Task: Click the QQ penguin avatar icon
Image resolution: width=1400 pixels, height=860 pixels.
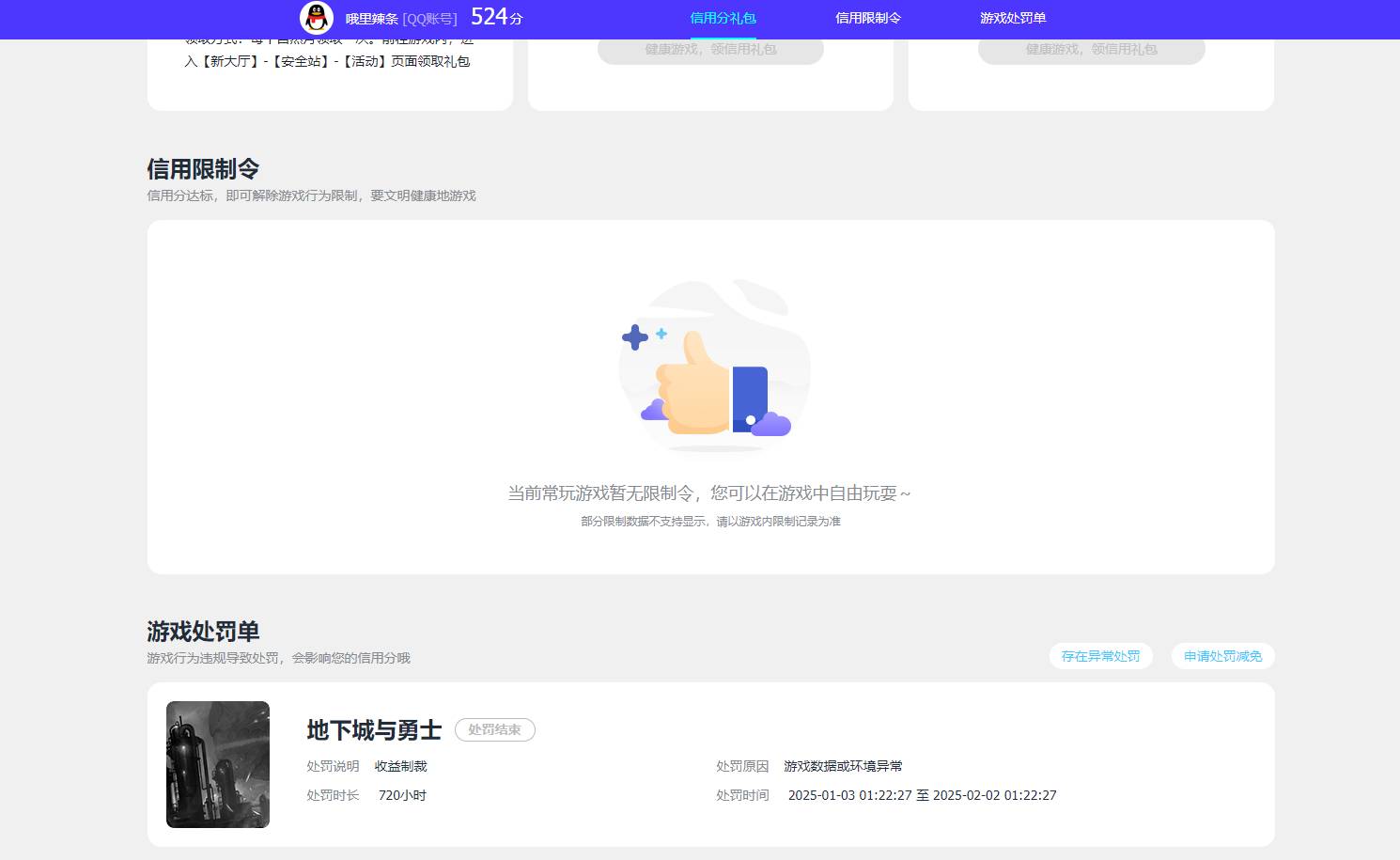Action: point(316,17)
